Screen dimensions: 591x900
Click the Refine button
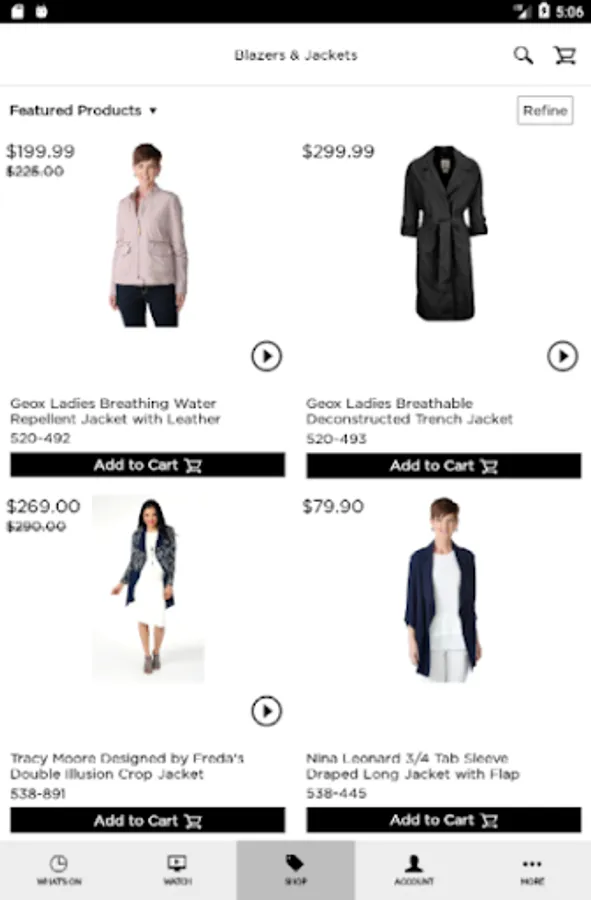click(x=545, y=110)
